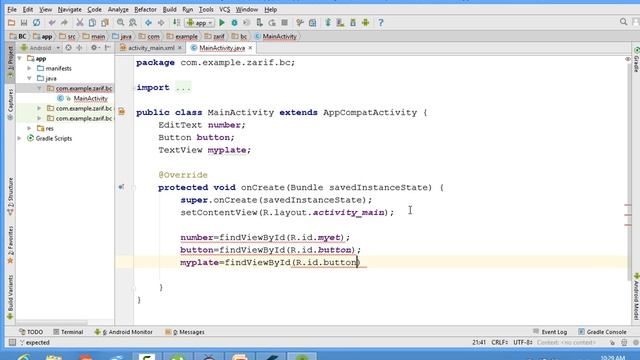Redo via the toolbar arrow icon
Image resolution: width=640 pixels, height=360 pixels.
tap(64, 23)
